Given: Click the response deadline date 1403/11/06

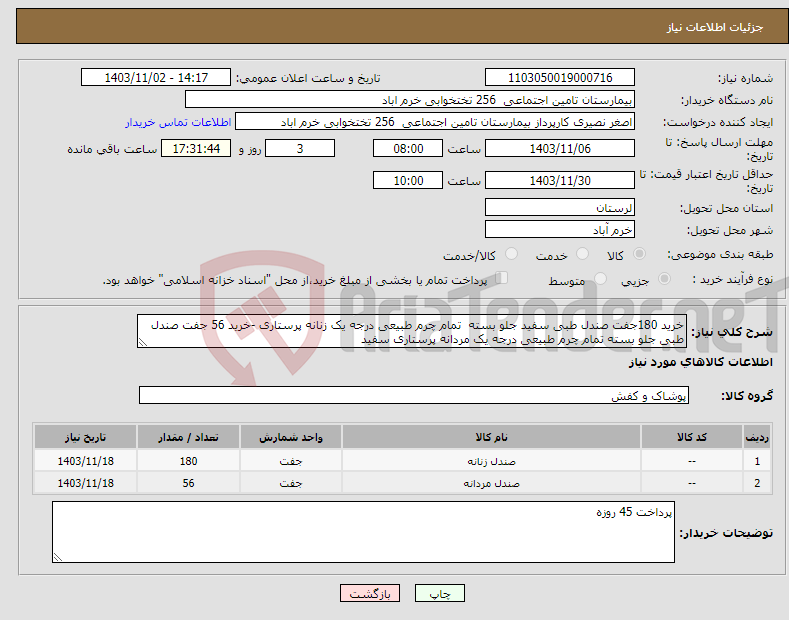Looking at the screenshot, I should [560, 148].
